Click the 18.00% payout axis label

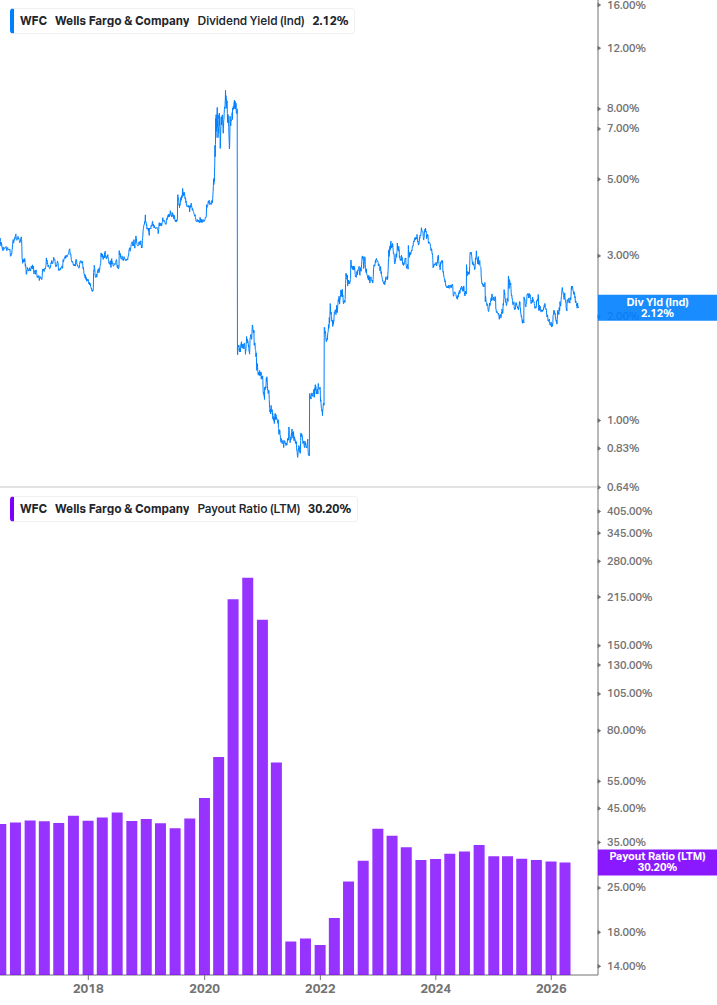pyautogui.click(x=626, y=933)
